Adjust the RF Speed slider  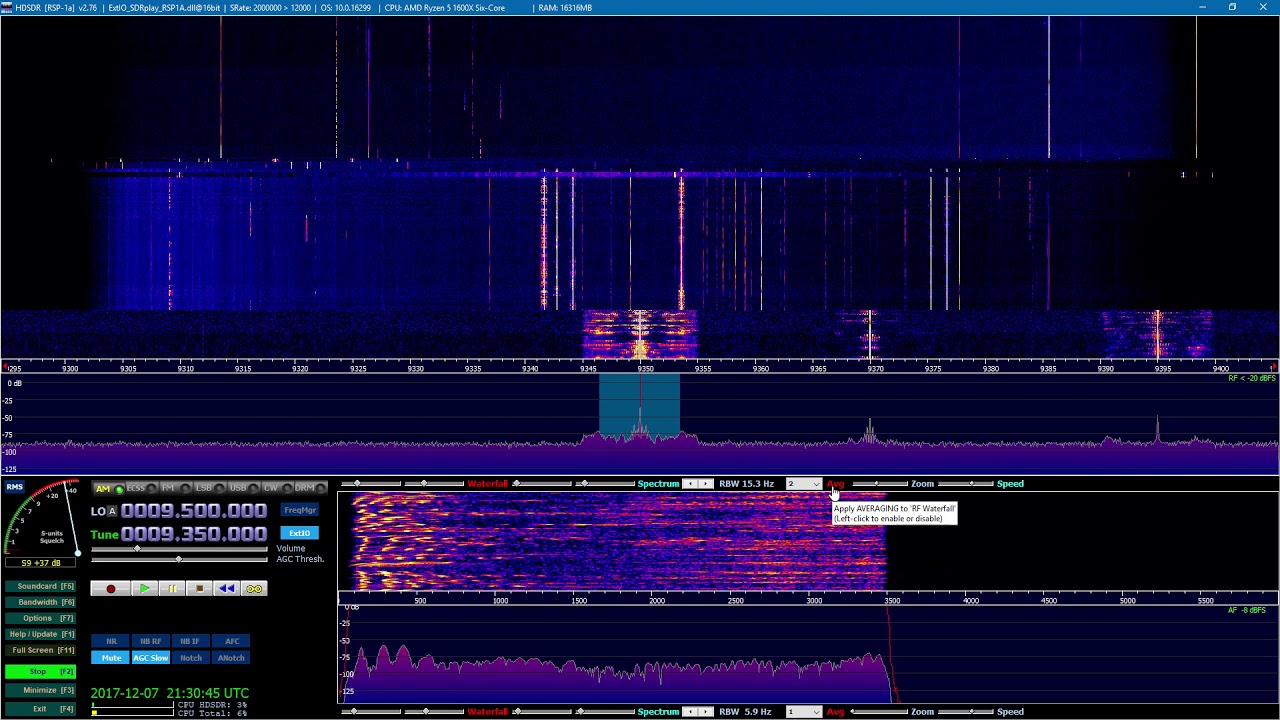[966, 484]
